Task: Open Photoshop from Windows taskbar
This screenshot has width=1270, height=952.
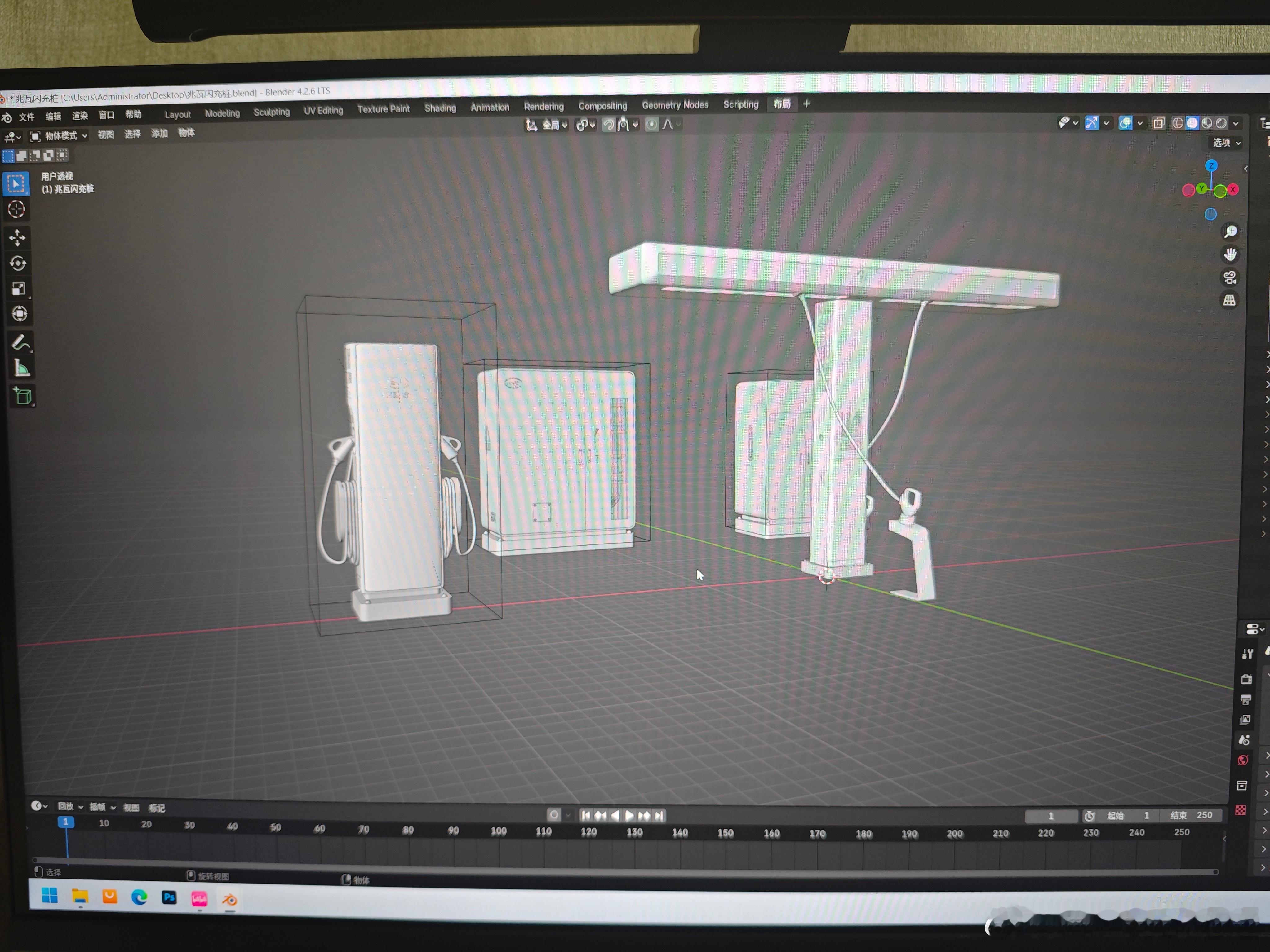Action: point(169,897)
